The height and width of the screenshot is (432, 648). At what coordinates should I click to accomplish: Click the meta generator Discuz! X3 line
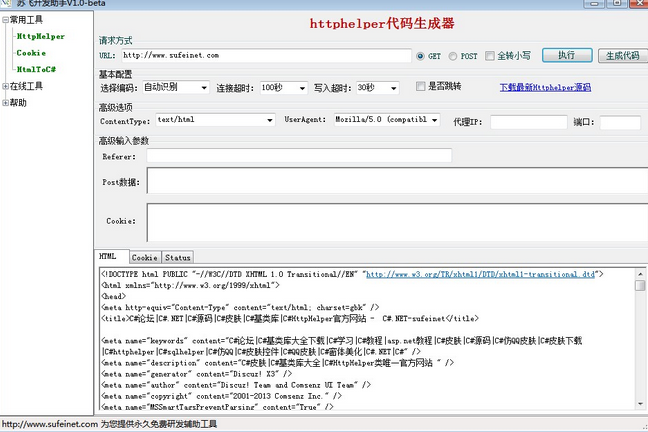point(197,374)
